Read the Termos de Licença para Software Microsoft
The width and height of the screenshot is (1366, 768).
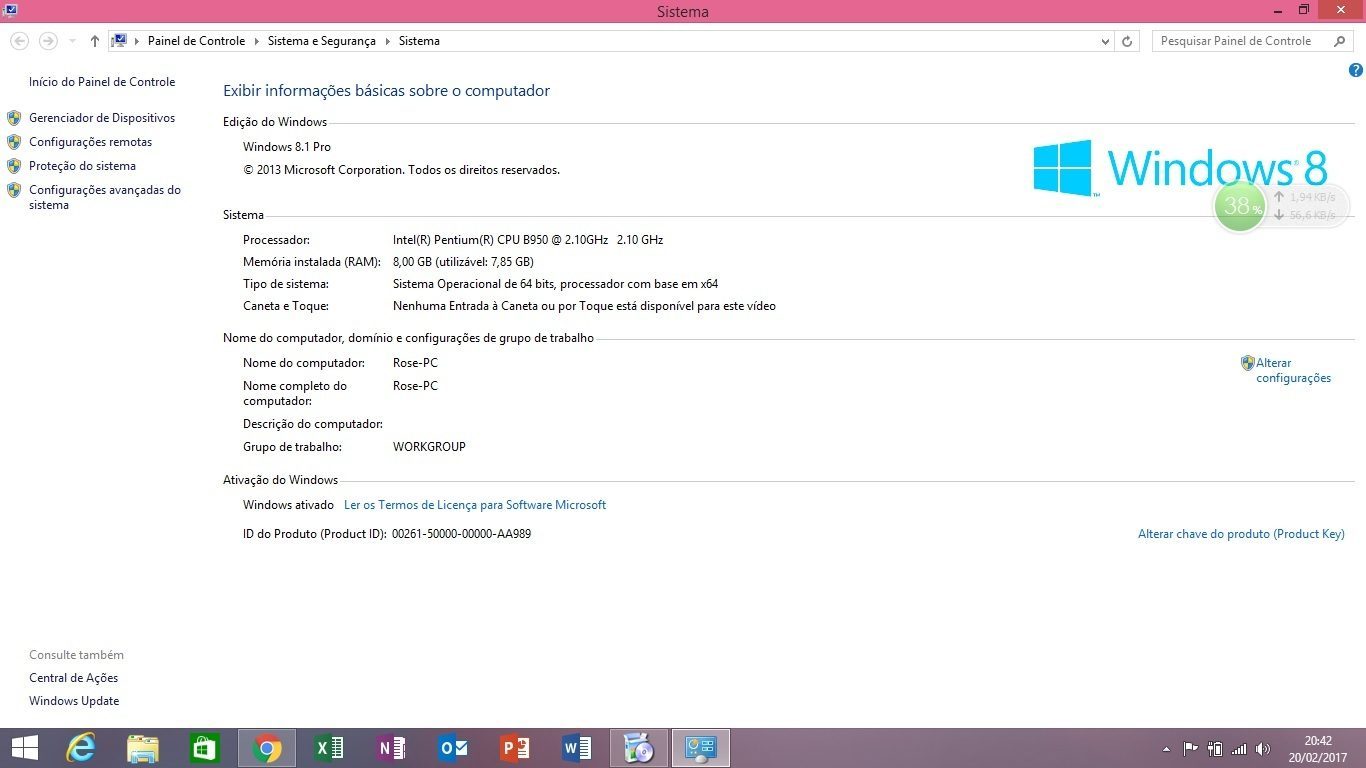coord(475,505)
